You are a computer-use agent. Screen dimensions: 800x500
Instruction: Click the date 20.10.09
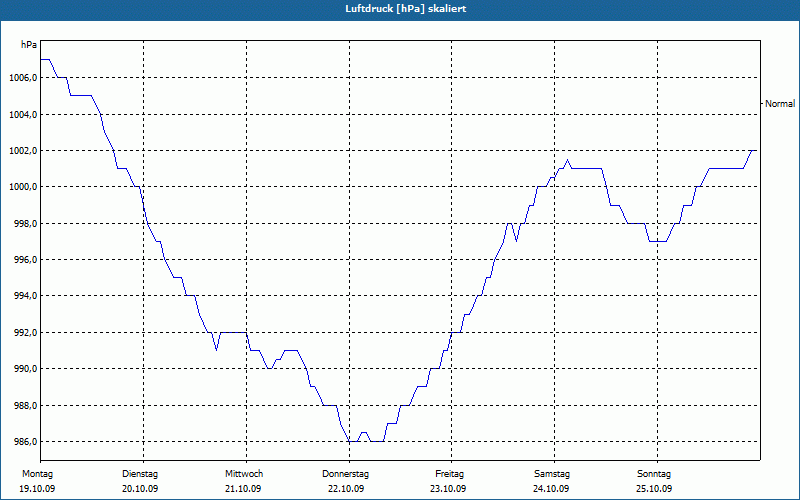pyautogui.click(x=140, y=489)
